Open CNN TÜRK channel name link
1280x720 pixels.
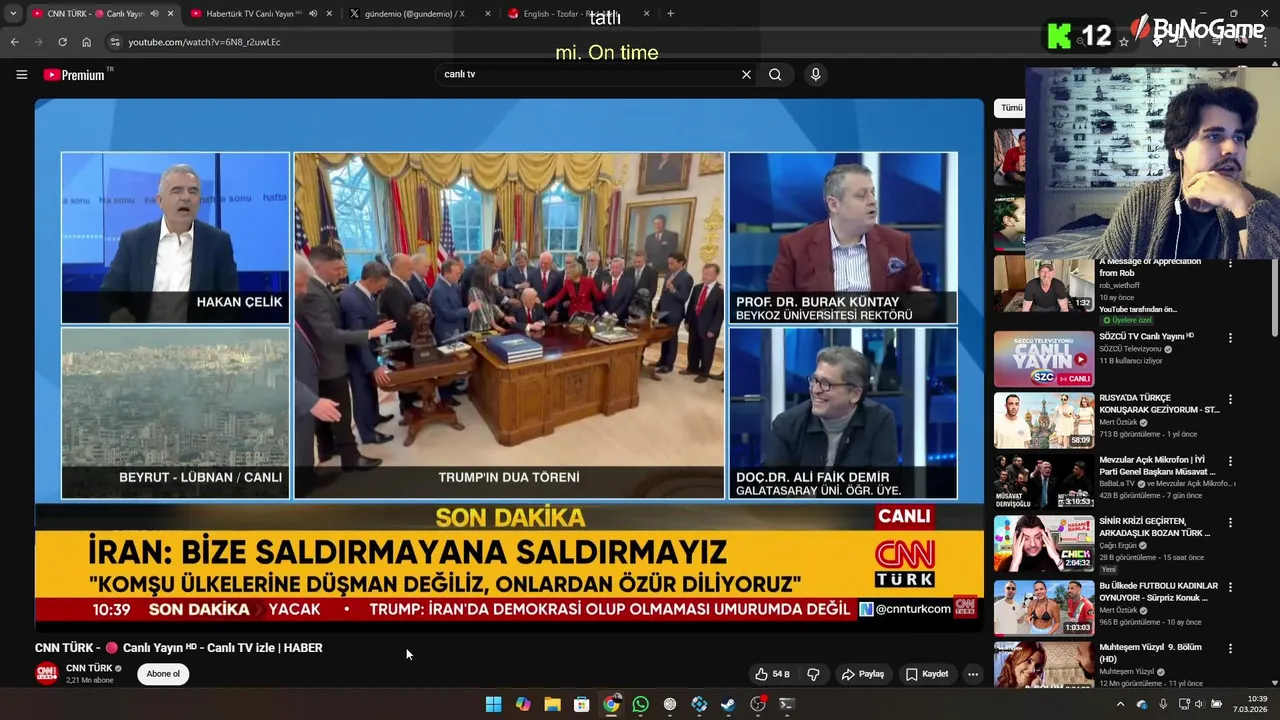89,668
